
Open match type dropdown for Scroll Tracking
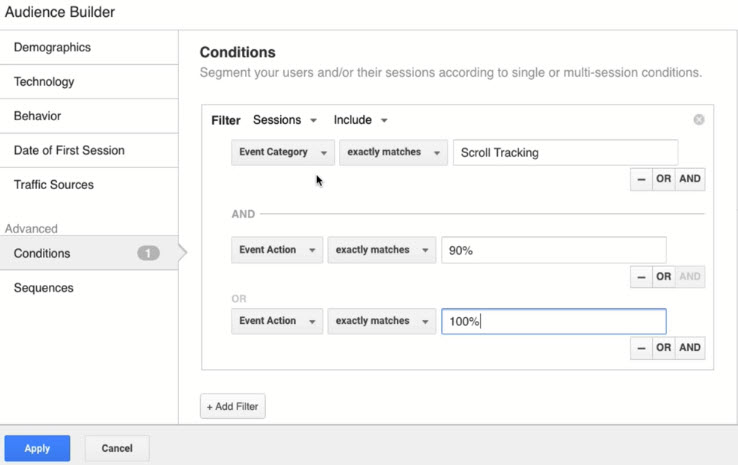click(x=392, y=153)
